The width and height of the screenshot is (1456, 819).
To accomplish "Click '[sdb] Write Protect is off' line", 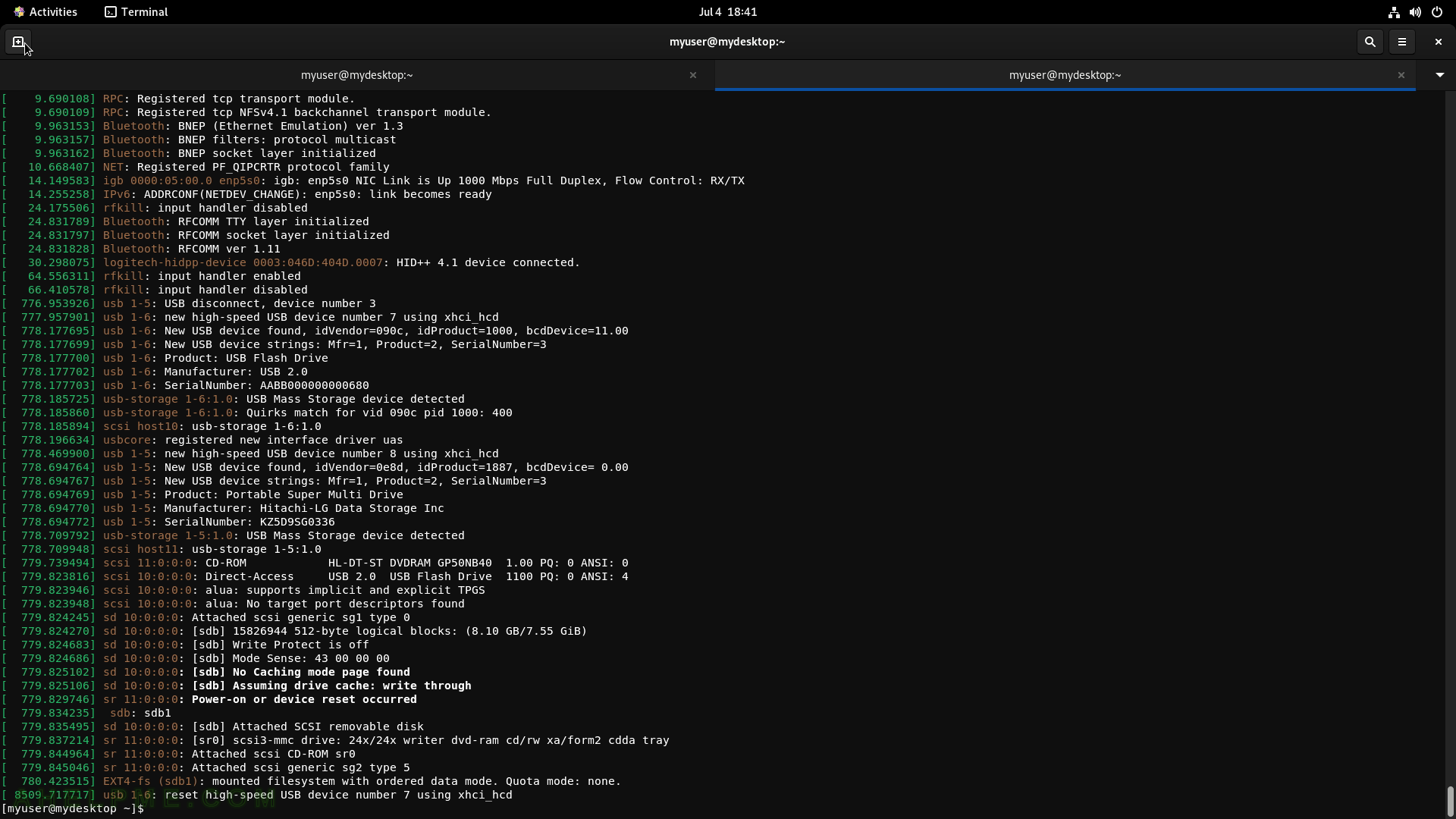I will coord(281,645).
